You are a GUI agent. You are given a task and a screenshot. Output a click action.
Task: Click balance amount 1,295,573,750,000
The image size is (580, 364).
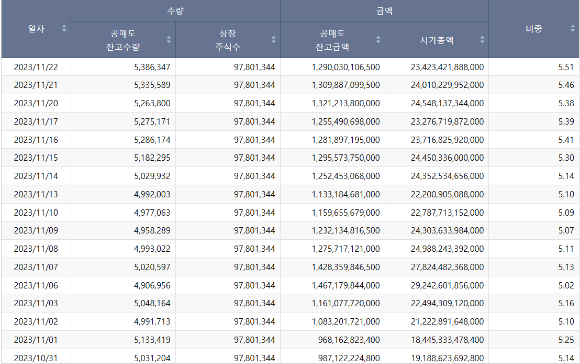[x=346, y=158]
